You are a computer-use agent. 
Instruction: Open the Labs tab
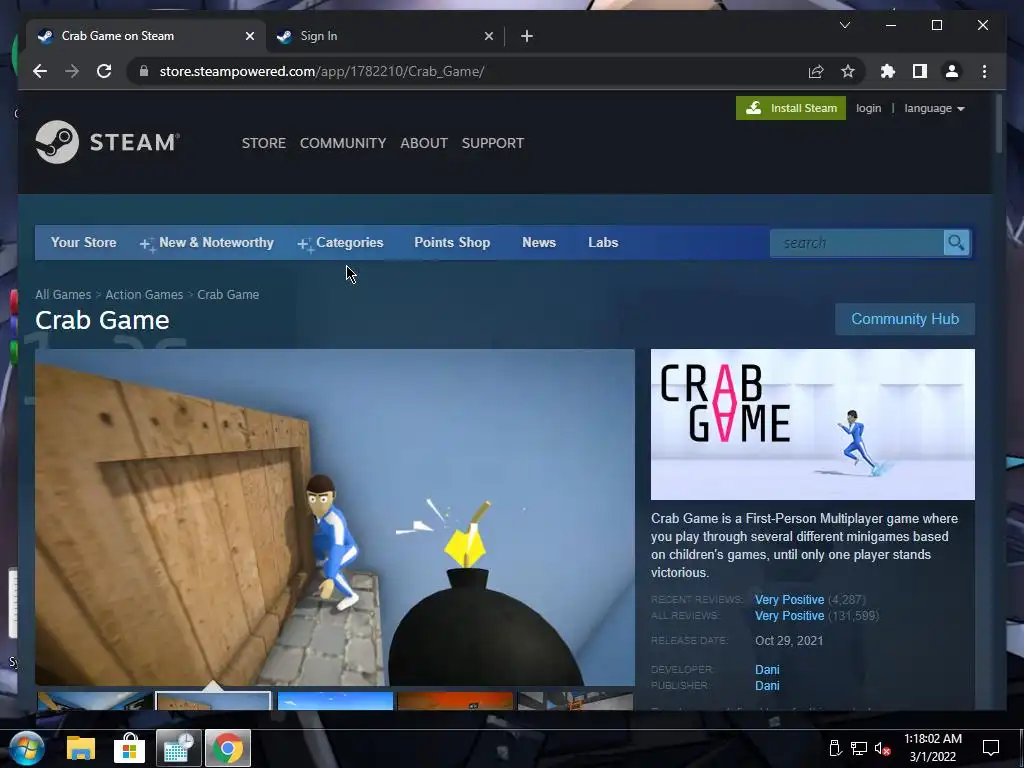pyautogui.click(x=603, y=242)
